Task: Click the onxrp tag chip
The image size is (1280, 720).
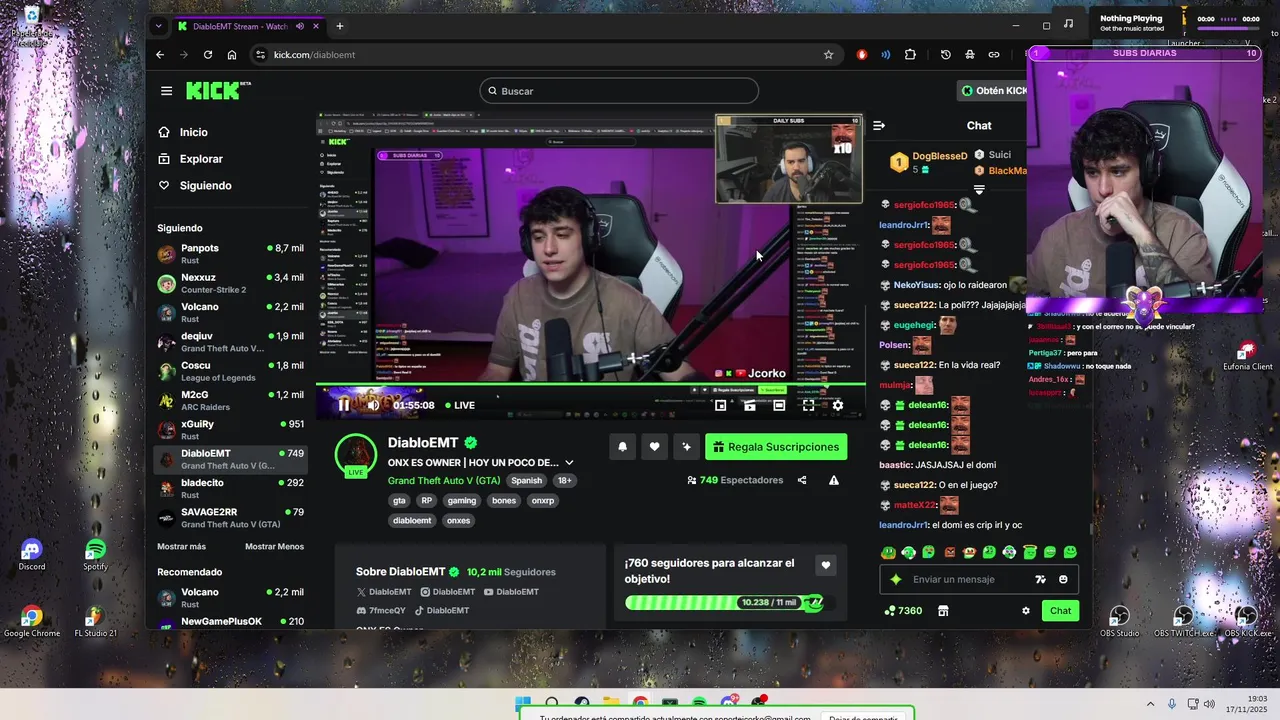Action: 543,501
